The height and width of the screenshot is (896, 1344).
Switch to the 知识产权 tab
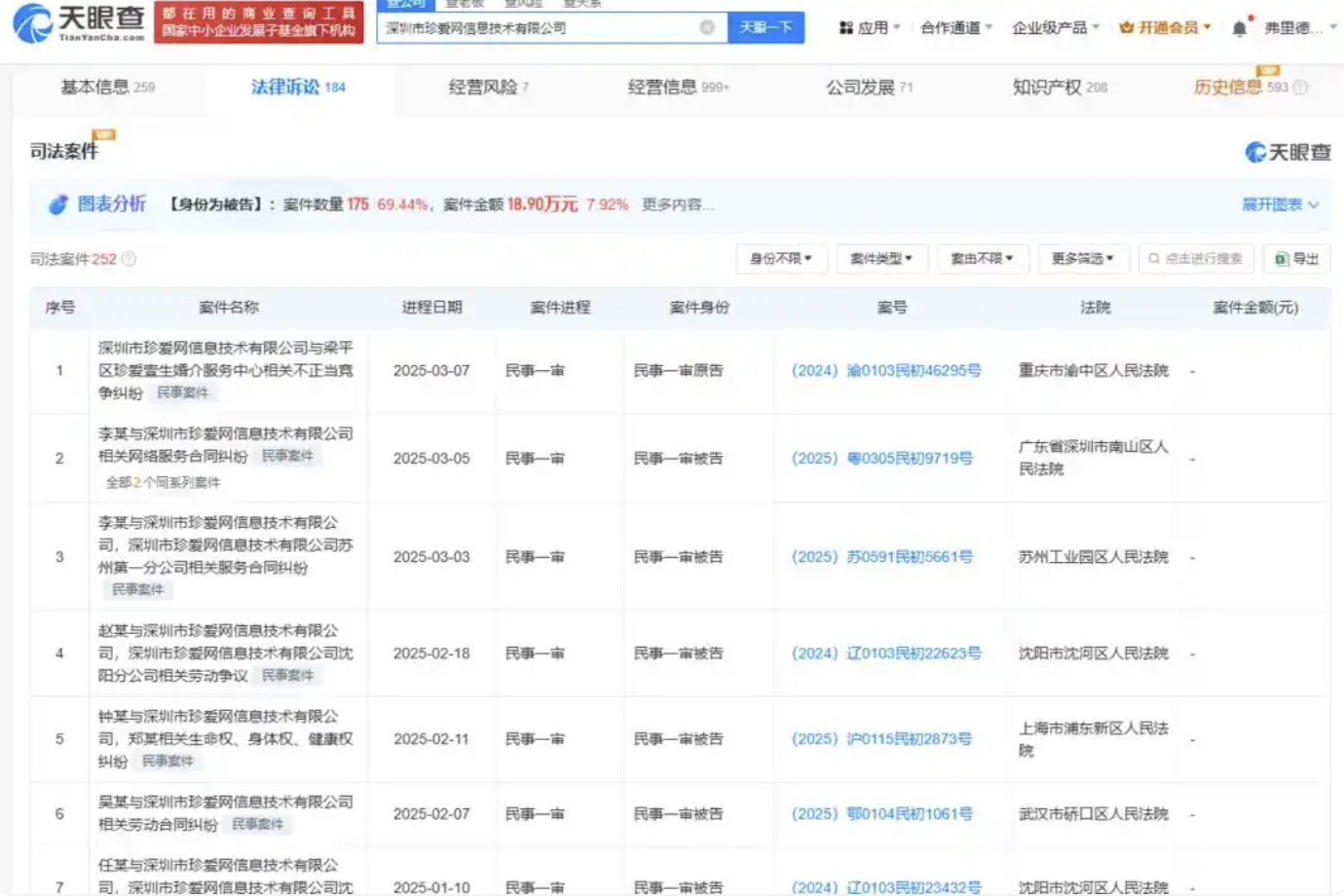(1059, 88)
